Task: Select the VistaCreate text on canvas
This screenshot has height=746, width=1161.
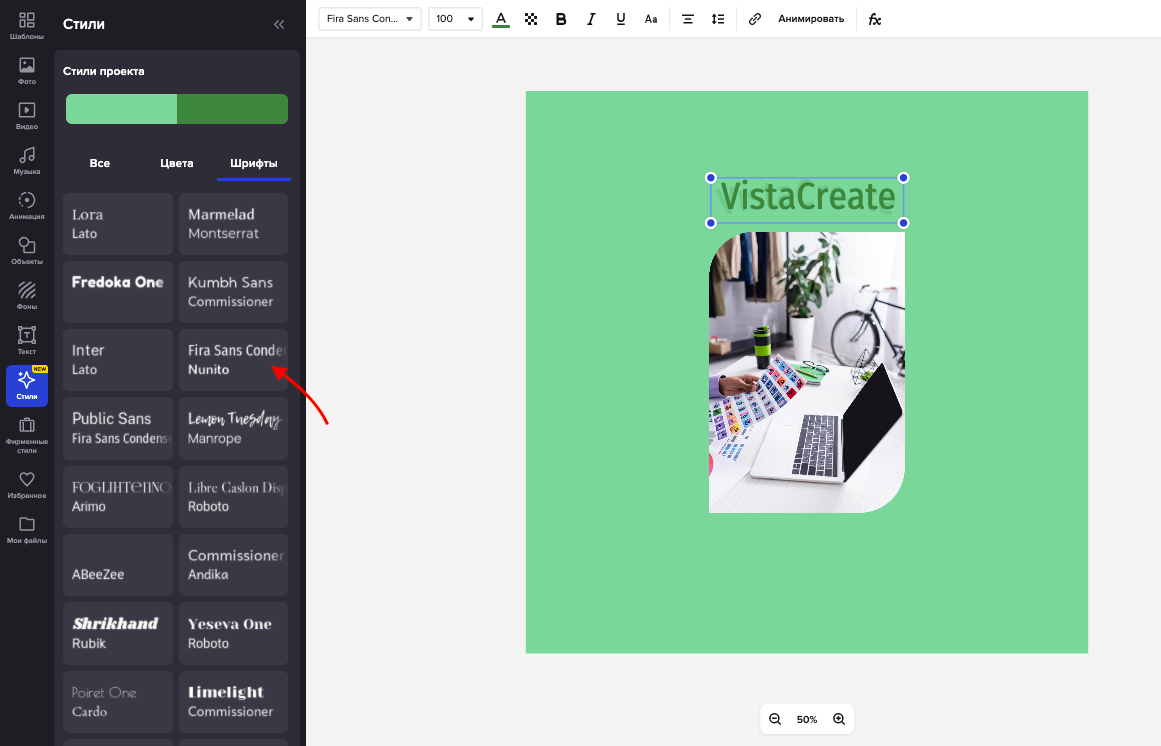Action: (x=807, y=200)
